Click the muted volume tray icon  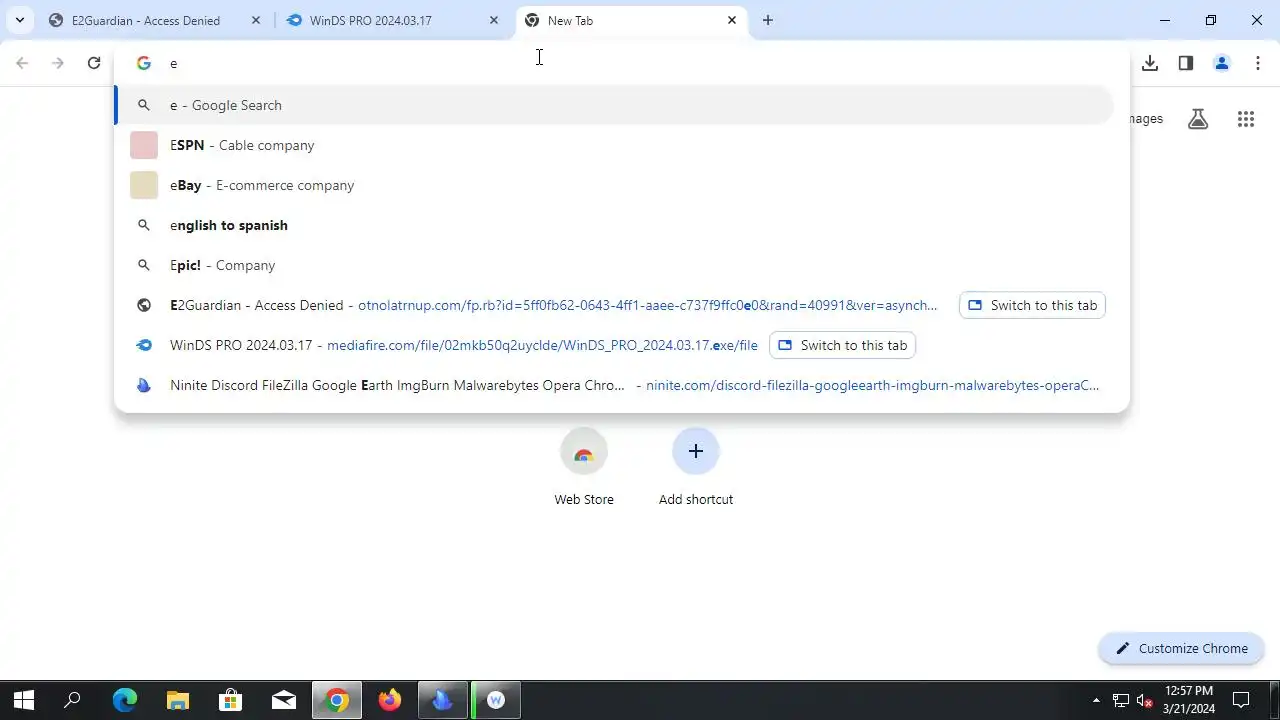pos(1145,701)
